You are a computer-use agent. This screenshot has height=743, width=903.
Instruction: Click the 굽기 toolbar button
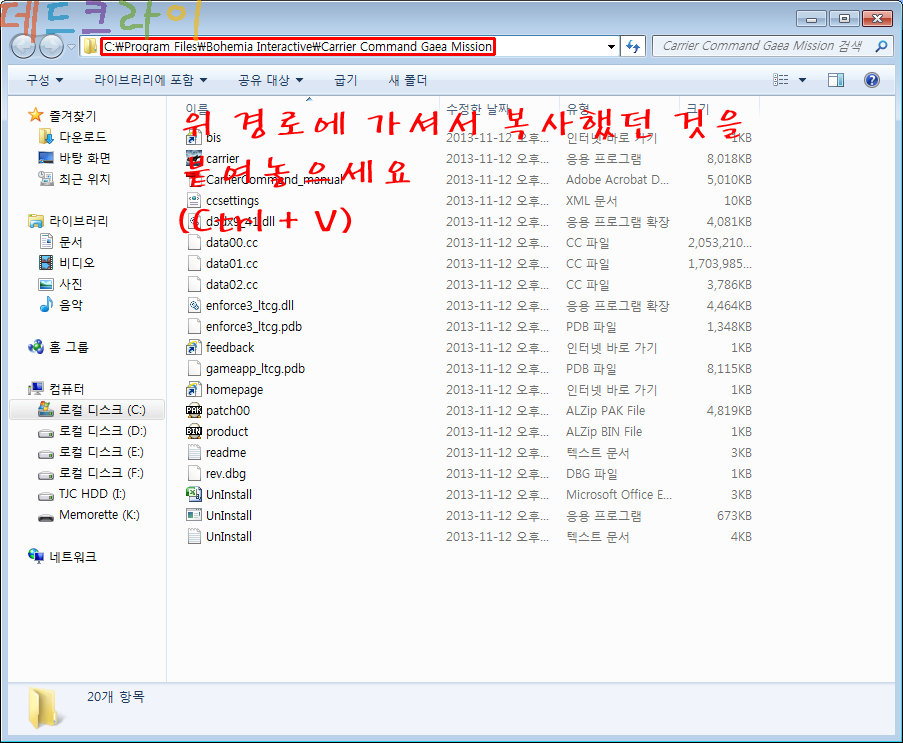coord(345,80)
